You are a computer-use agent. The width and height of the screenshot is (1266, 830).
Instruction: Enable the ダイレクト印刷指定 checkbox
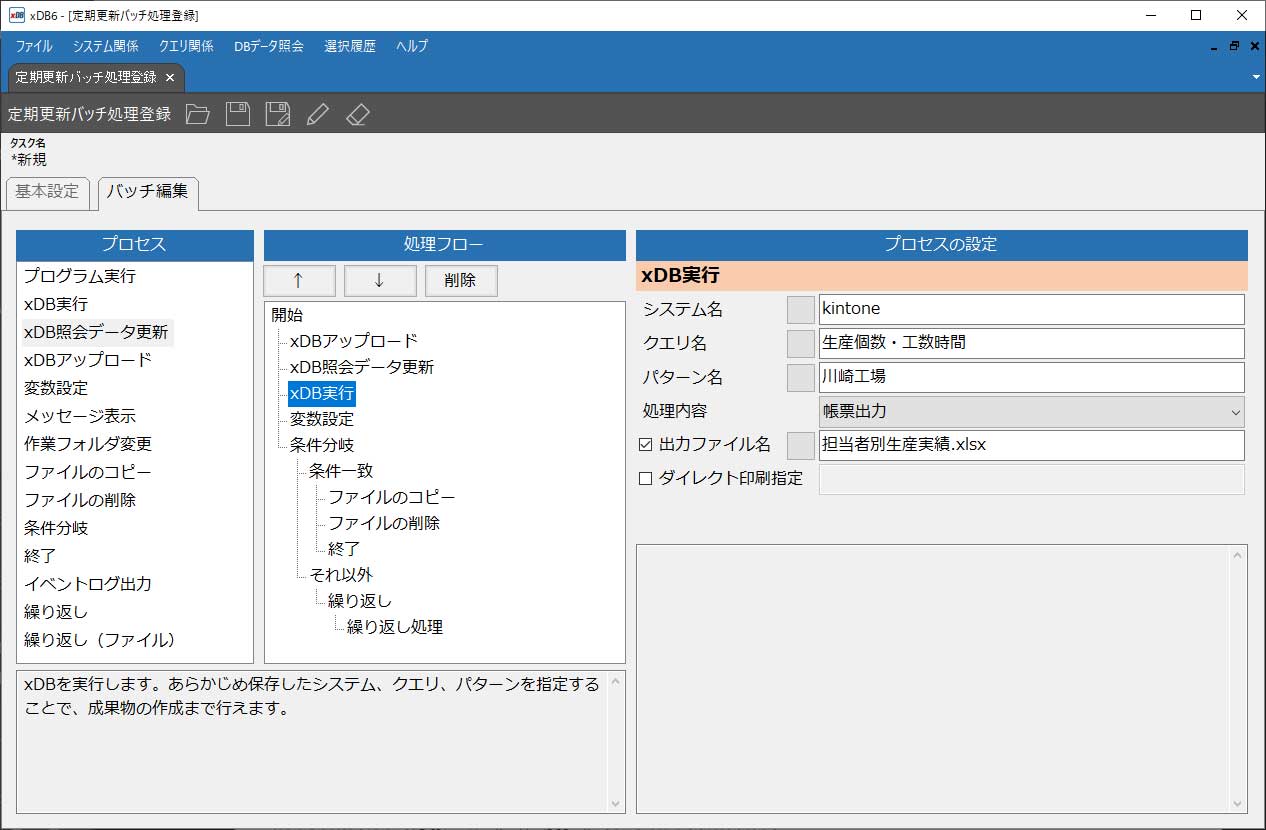(x=645, y=479)
